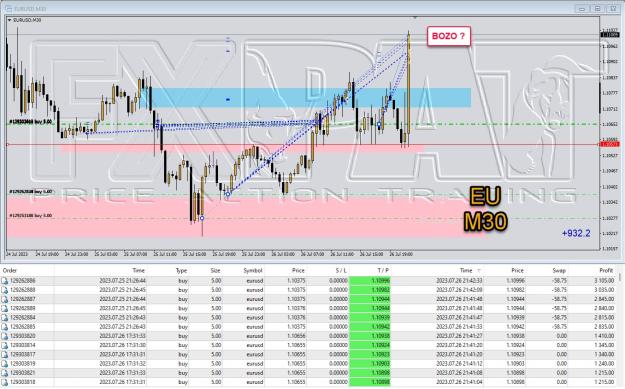Select the green T/P cell 1.10942
625x389 pixels.
[369, 327]
